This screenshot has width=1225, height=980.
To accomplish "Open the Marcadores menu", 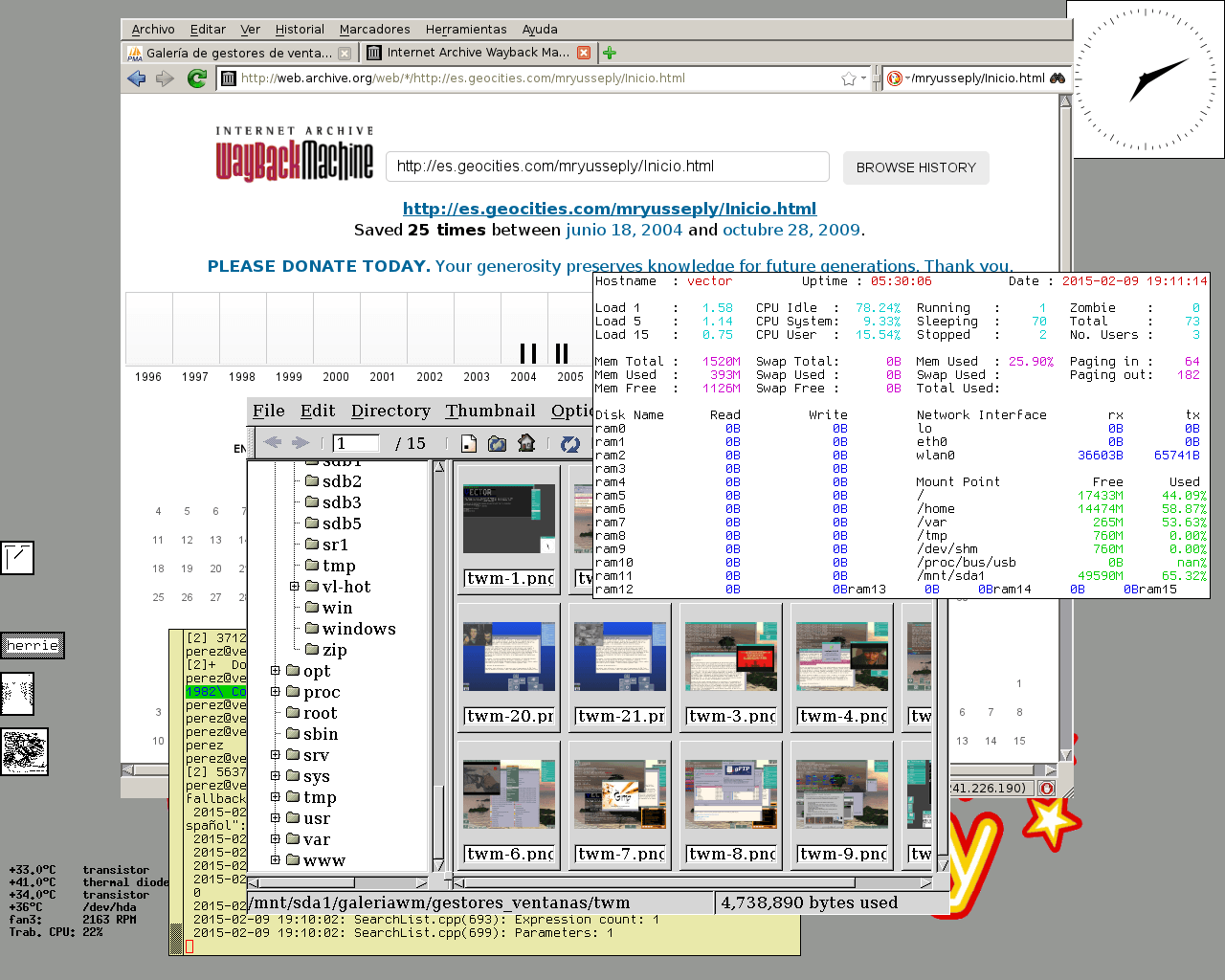I will click(x=374, y=30).
